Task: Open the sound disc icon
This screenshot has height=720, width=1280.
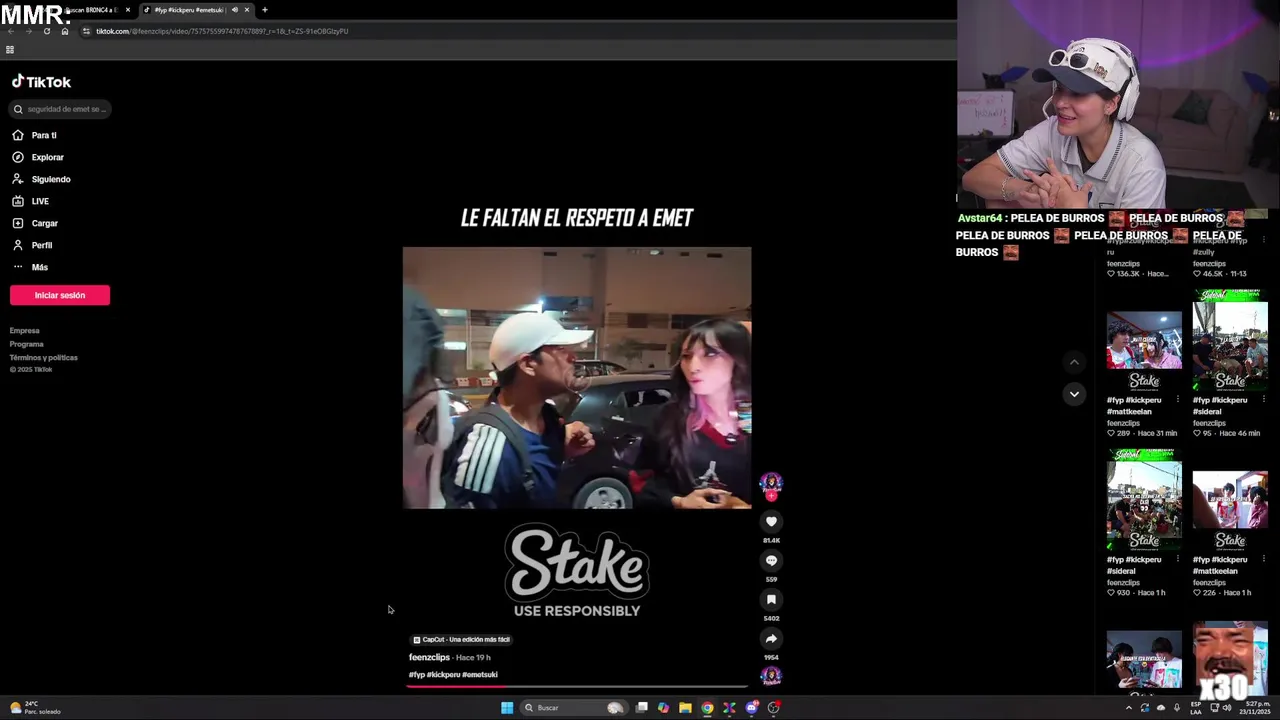Action: point(771,676)
